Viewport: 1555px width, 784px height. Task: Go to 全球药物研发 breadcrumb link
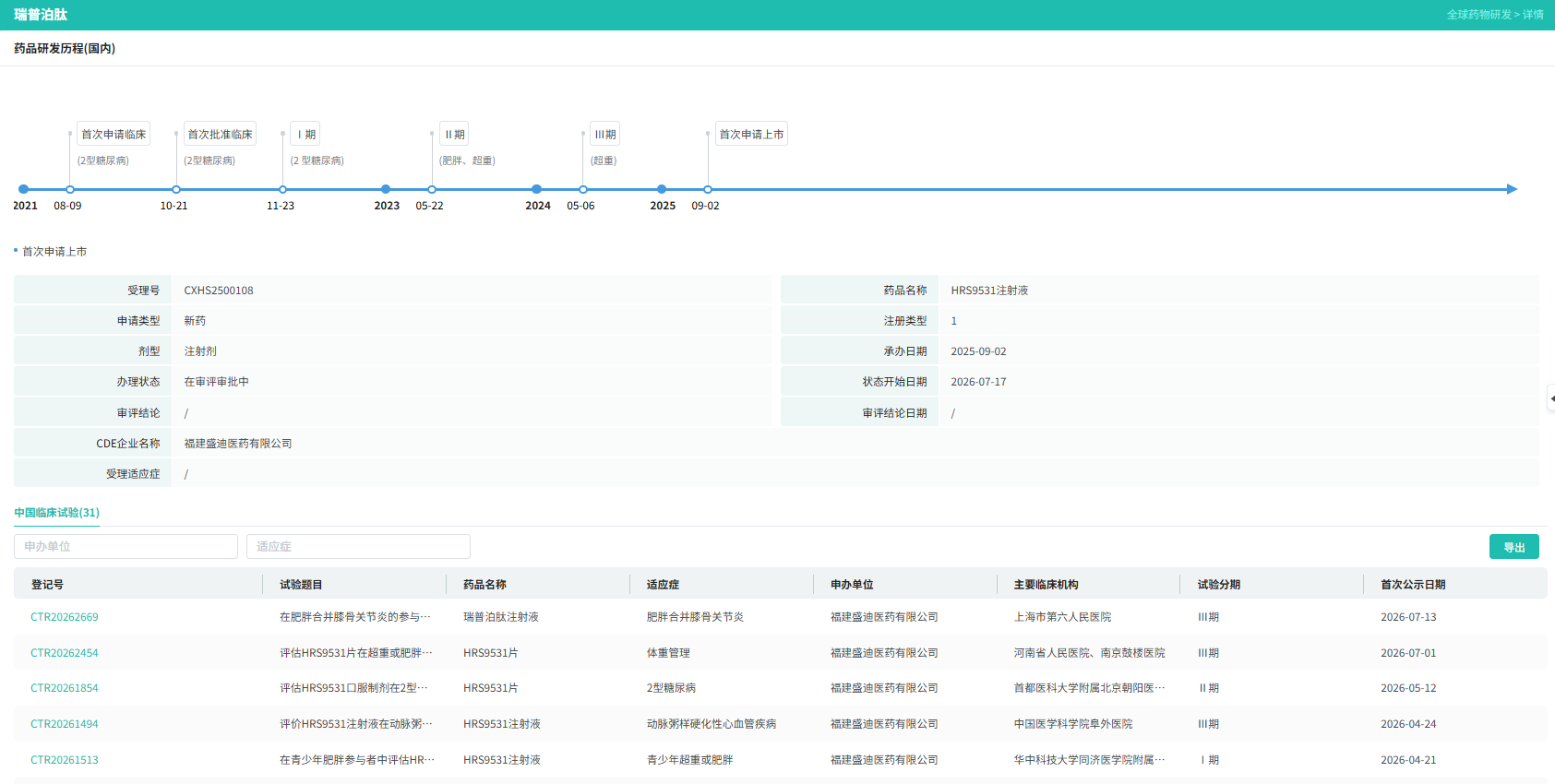click(x=1478, y=15)
